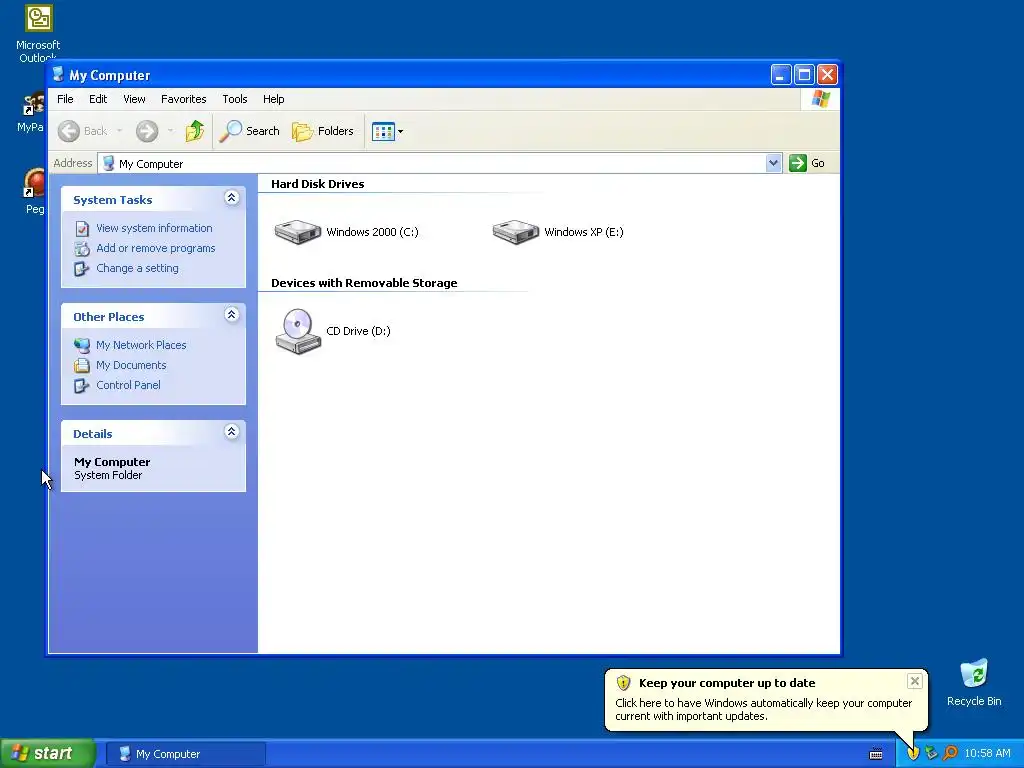The width and height of the screenshot is (1024, 768).
Task: Click the My Network Places icon
Action: (x=82, y=345)
